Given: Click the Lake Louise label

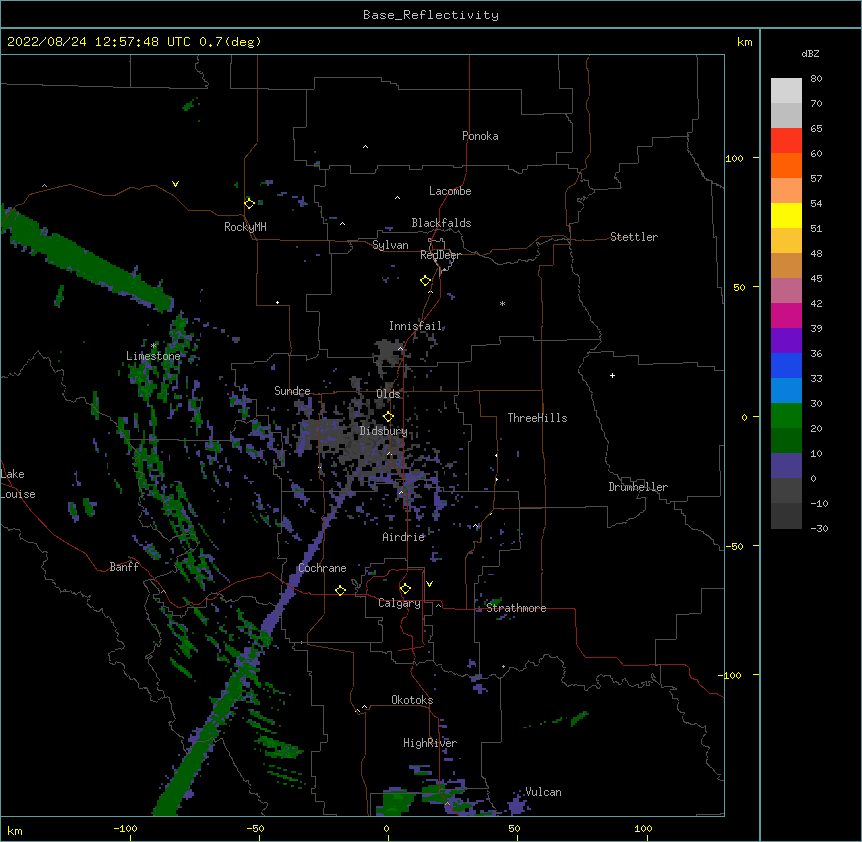Looking at the screenshot, I should [16, 484].
